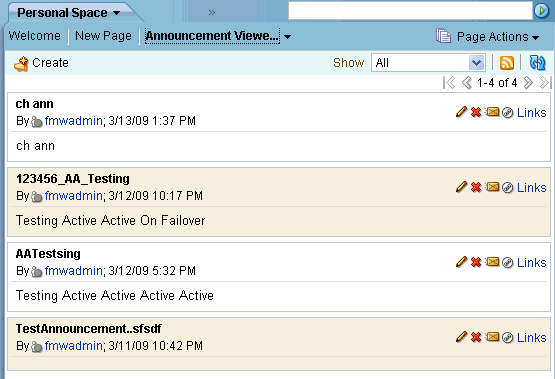Delete the 'ch ann' announcement
The image size is (555, 379).
click(x=476, y=112)
